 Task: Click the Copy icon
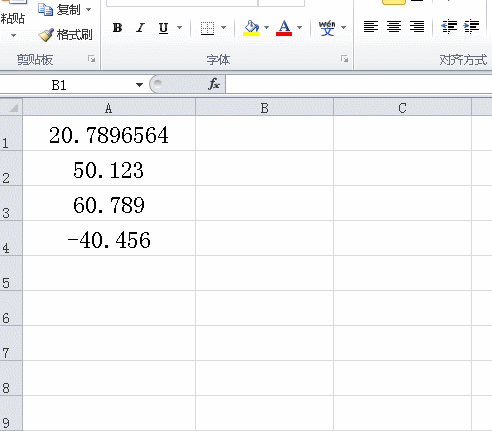click(45, 10)
